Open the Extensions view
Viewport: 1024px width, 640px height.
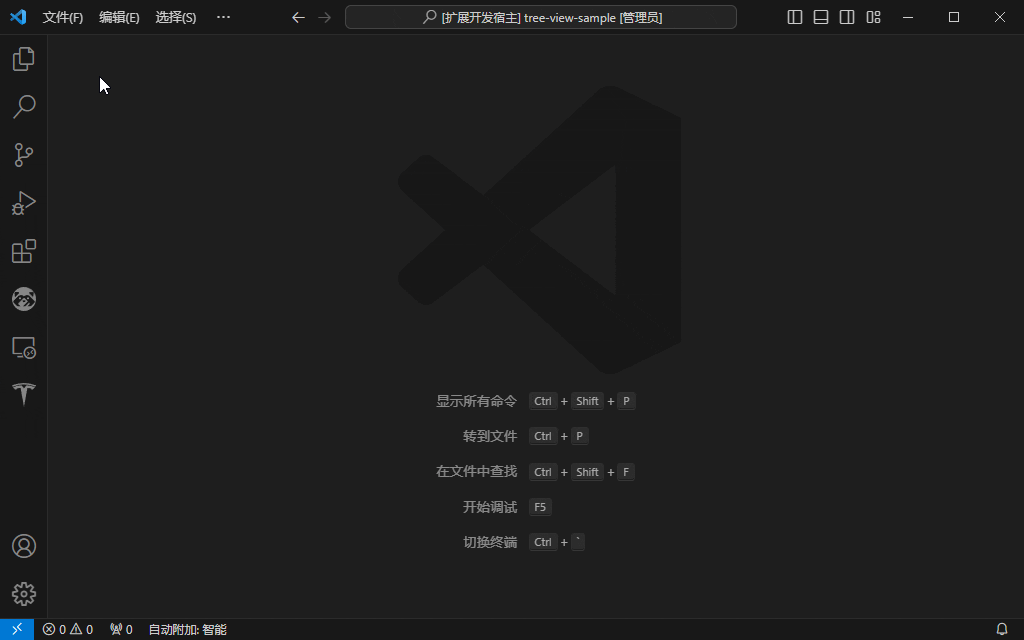23,251
